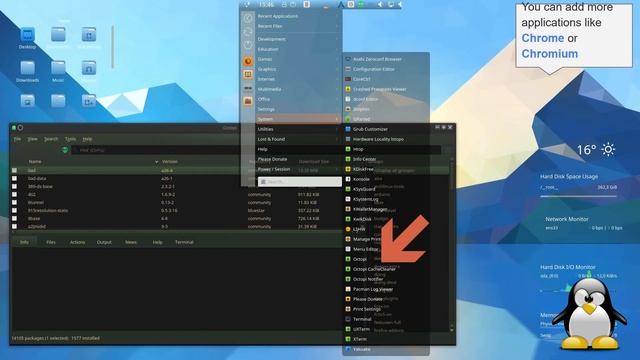The width and height of the screenshot is (640, 360).
Task: Focus the application menu search field
Action: [x=300, y=182]
